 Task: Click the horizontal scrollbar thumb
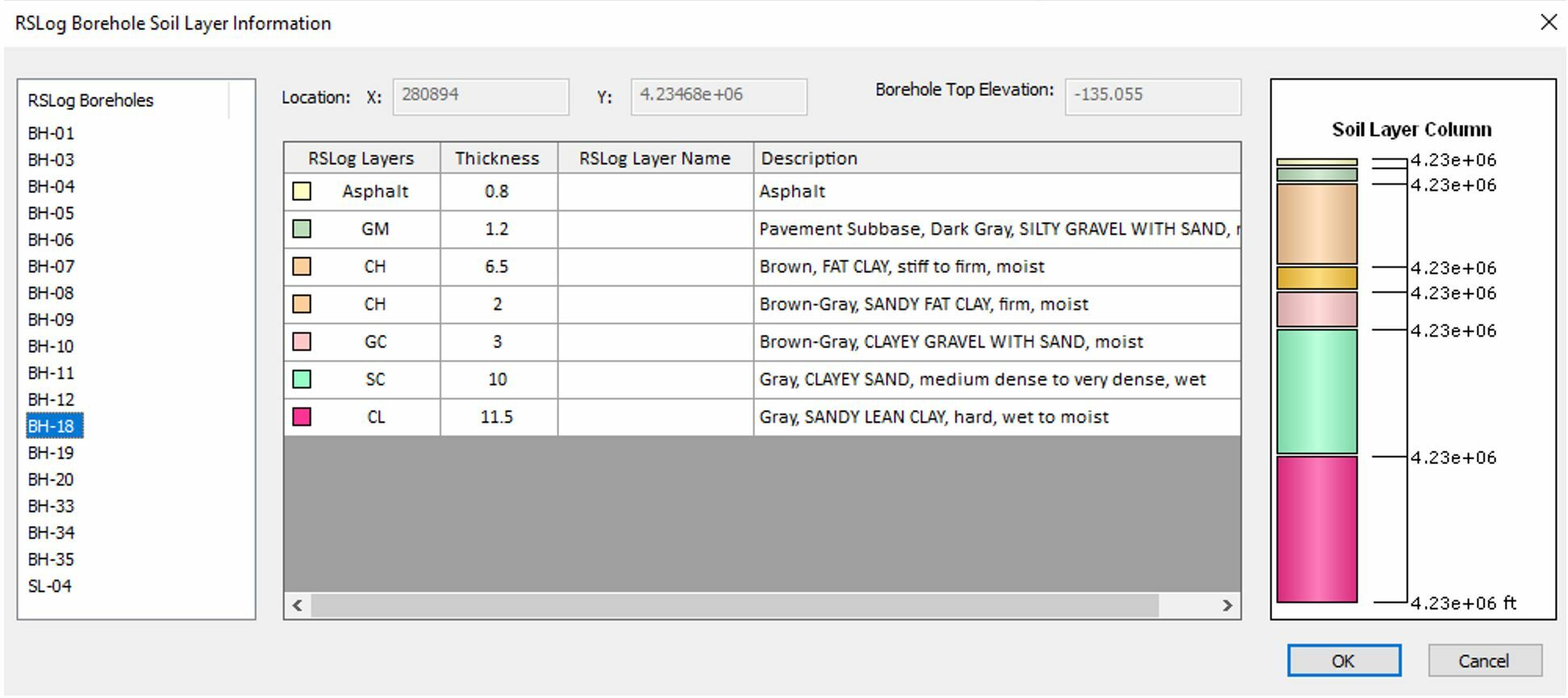(735, 605)
